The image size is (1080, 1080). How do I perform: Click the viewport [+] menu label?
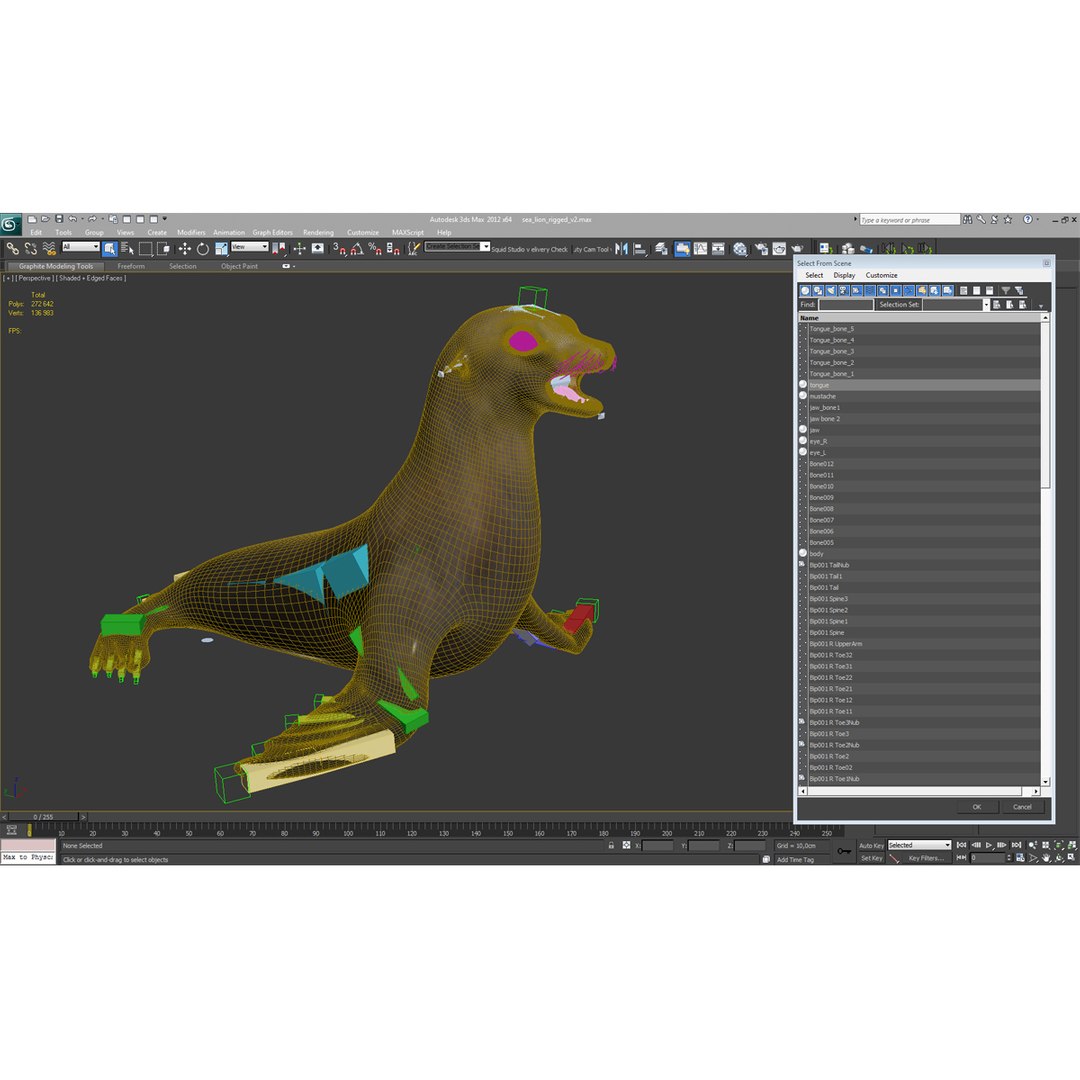tap(8, 278)
